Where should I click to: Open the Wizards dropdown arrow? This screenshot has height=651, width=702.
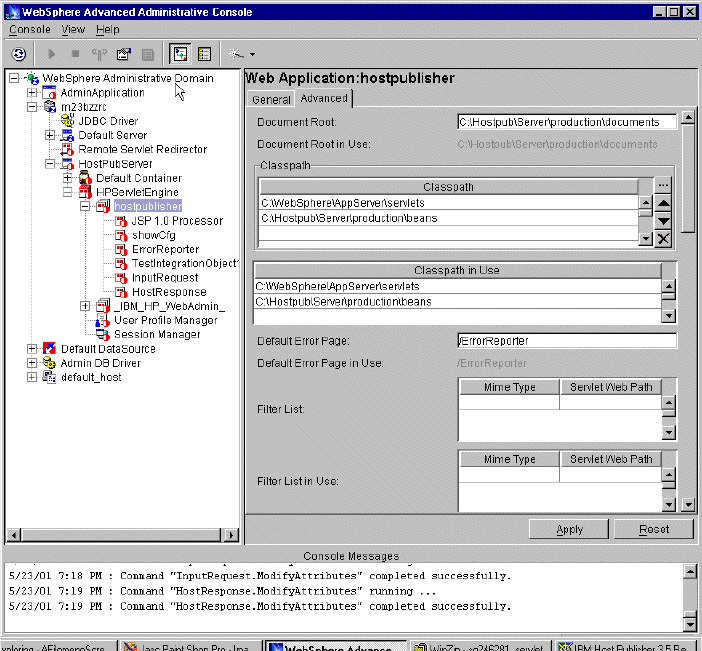[253, 55]
